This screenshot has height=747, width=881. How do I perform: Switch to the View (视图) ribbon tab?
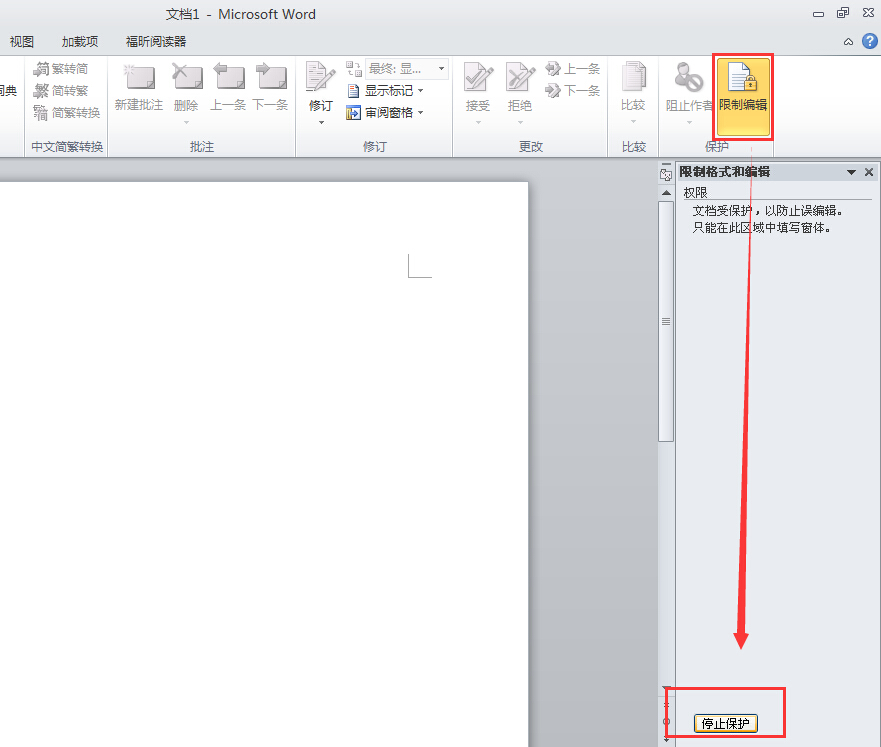pos(22,42)
